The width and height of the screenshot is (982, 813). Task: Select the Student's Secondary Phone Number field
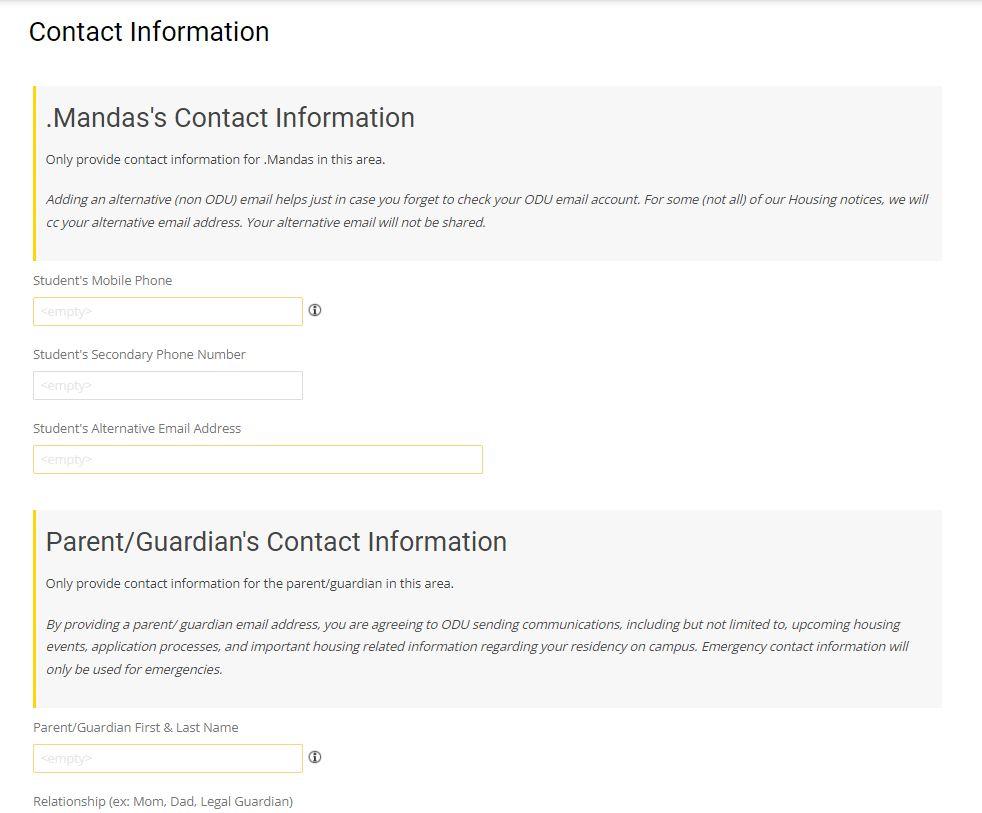click(x=167, y=385)
